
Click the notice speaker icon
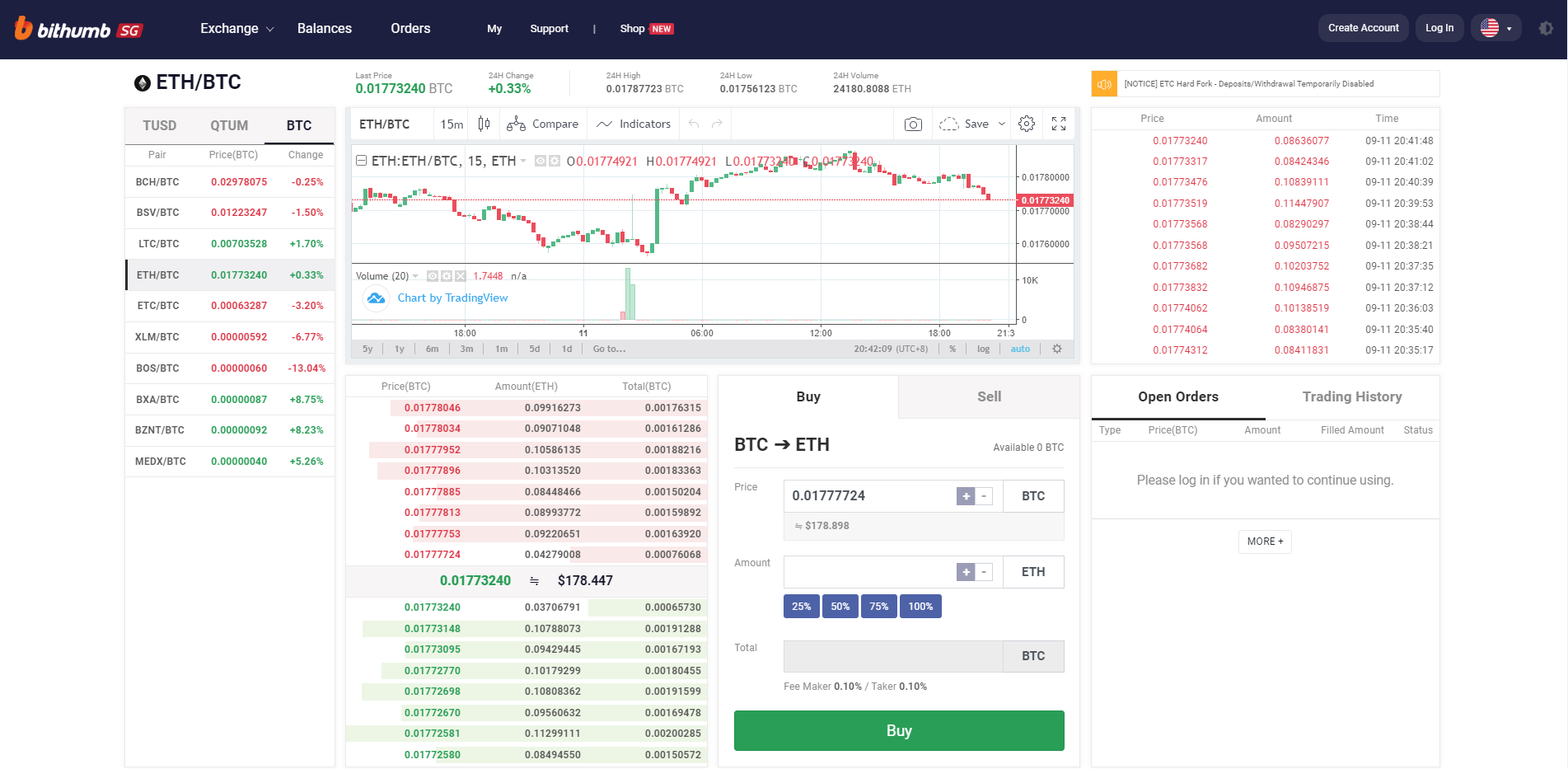click(x=1104, y=84)
